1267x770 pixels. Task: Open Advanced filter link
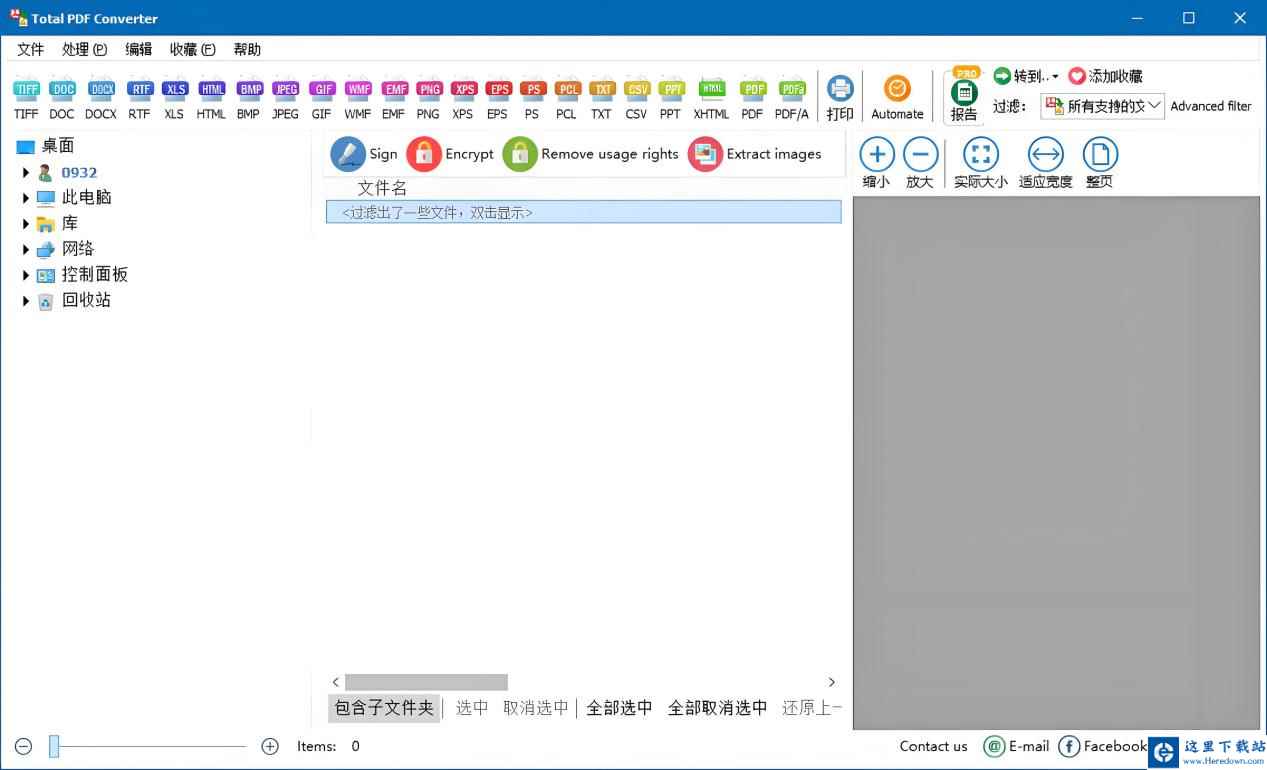(x=1211, y=106)
